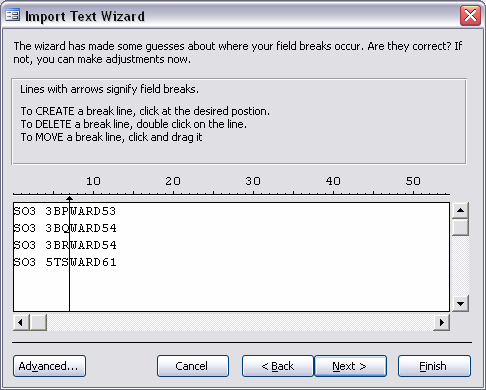Click ruler position labeled 50
Screen dimensions: 486x390
point(413,181)
